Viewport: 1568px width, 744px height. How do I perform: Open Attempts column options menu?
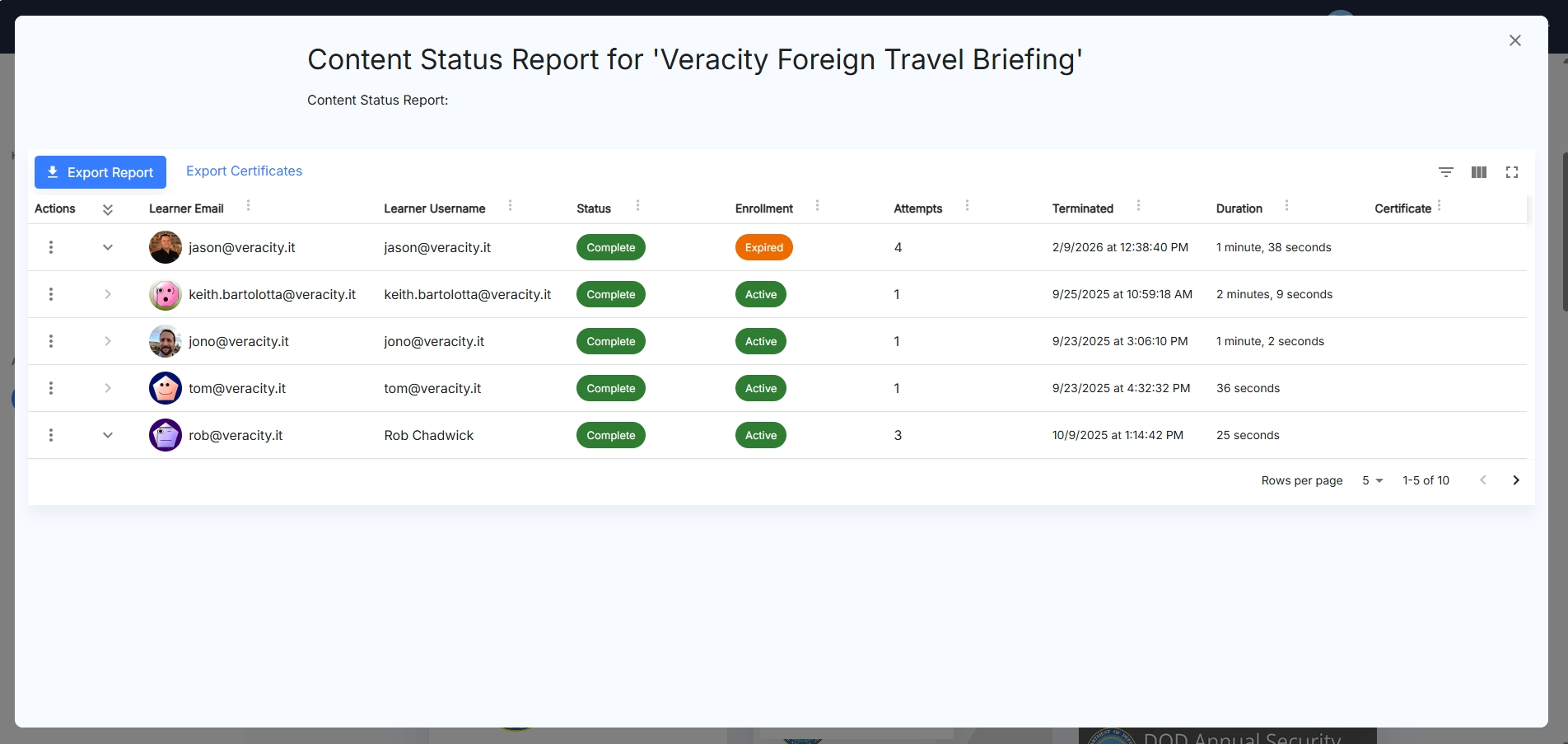pos(967,205)
